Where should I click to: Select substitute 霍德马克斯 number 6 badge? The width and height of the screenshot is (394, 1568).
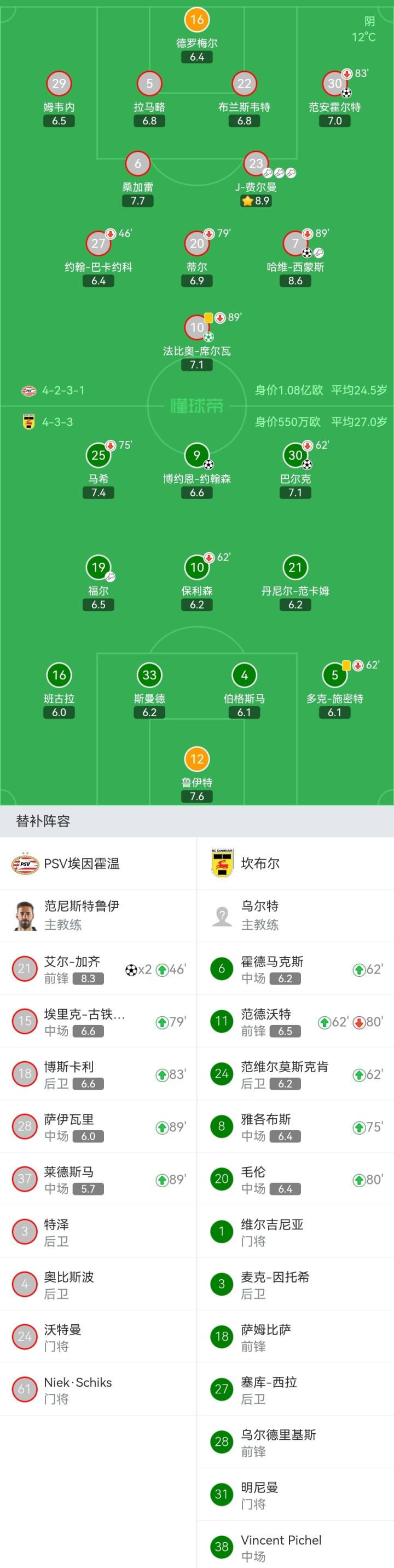point(221,969)
